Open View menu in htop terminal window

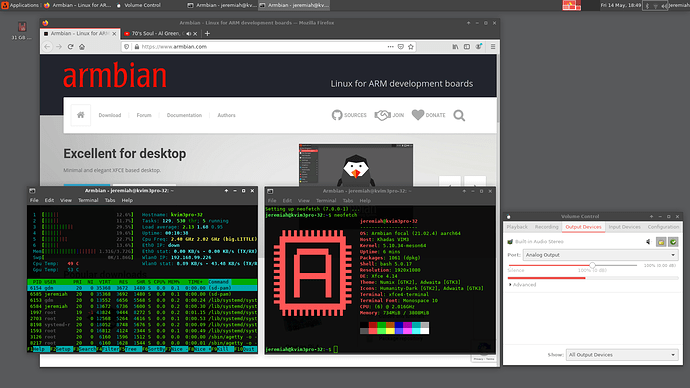tap(66, 200)
